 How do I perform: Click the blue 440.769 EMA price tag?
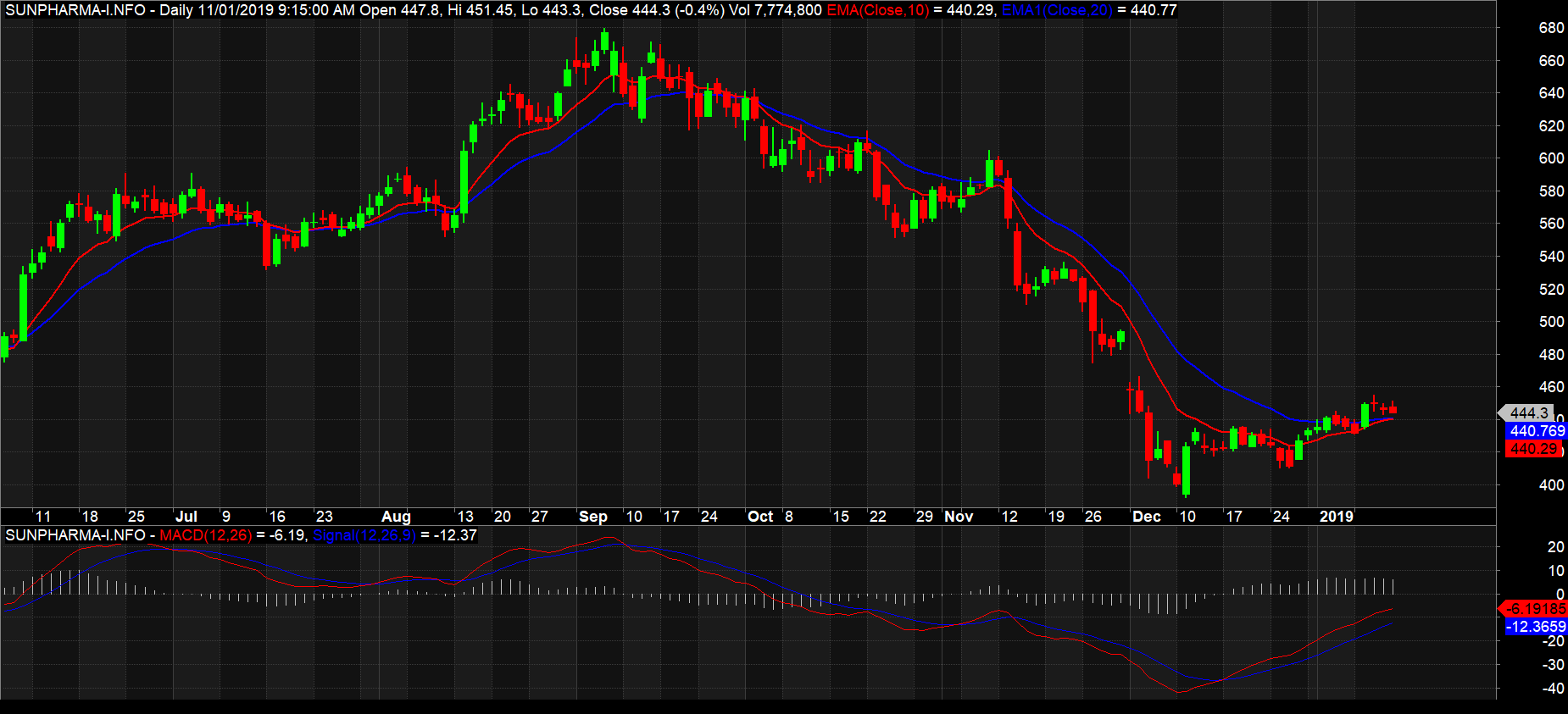[x=1537, y=431]
